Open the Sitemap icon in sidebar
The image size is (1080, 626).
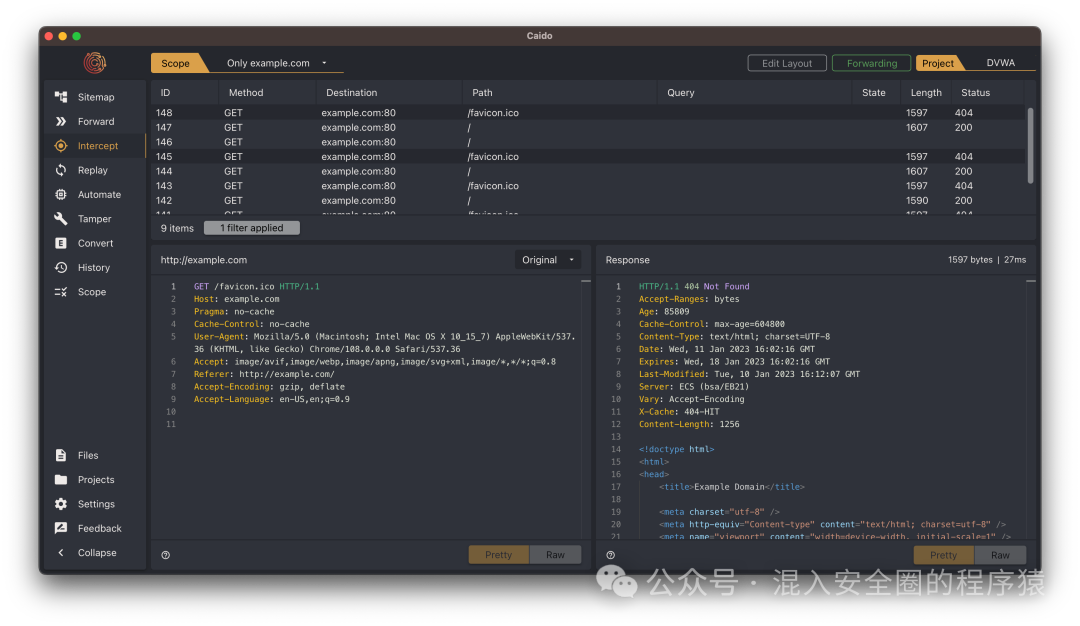pyautogui.click(x=61, y=97)
